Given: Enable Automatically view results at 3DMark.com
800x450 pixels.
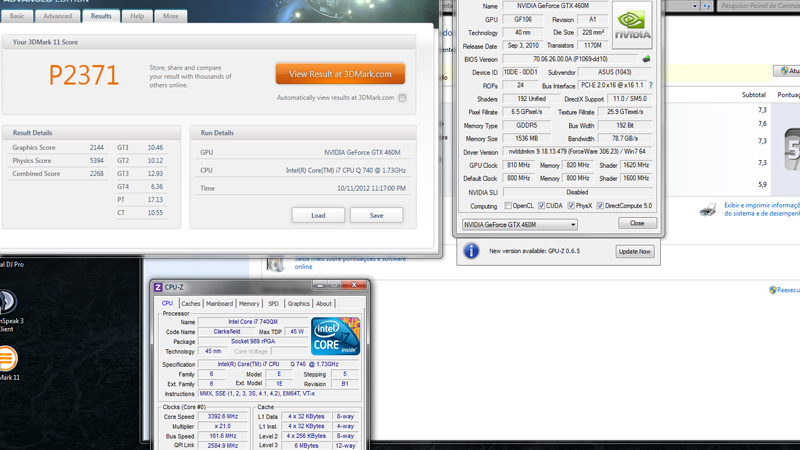Looking at the screenshot, I should point(403,98).
